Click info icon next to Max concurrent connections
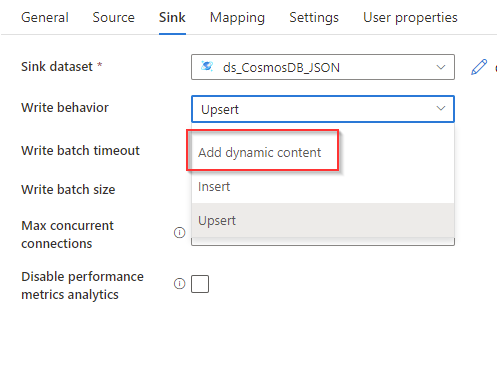 click(x=179, y=232)
